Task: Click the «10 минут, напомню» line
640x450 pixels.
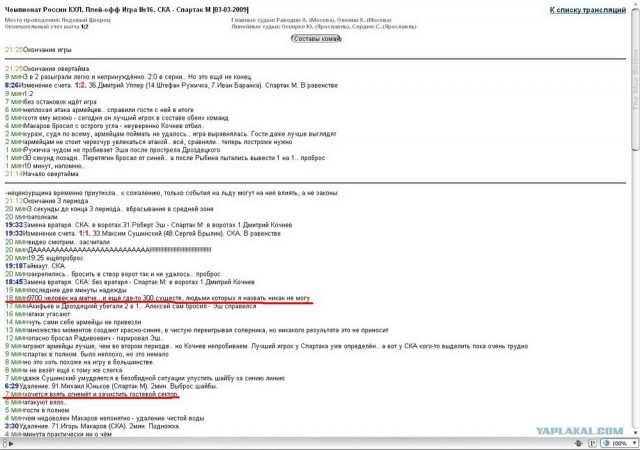Action: [45, 166]
